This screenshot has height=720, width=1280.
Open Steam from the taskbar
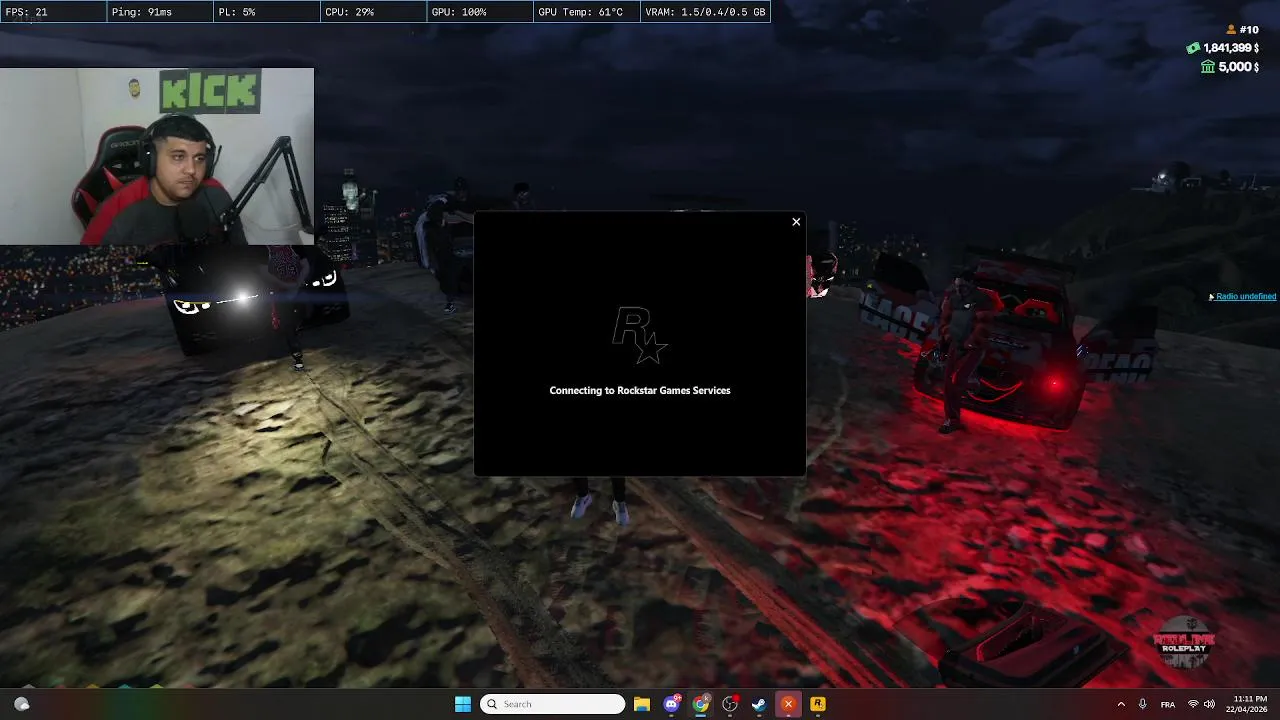[x=759, y=704]
